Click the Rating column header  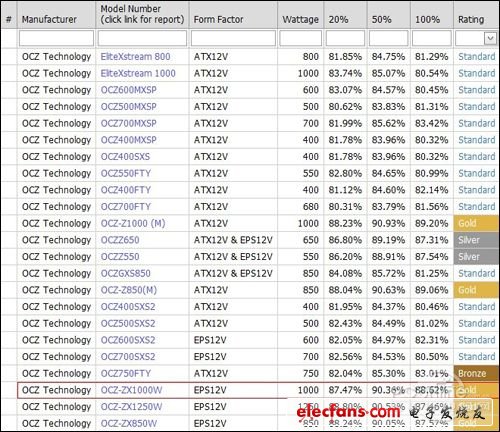click(471, 20)
